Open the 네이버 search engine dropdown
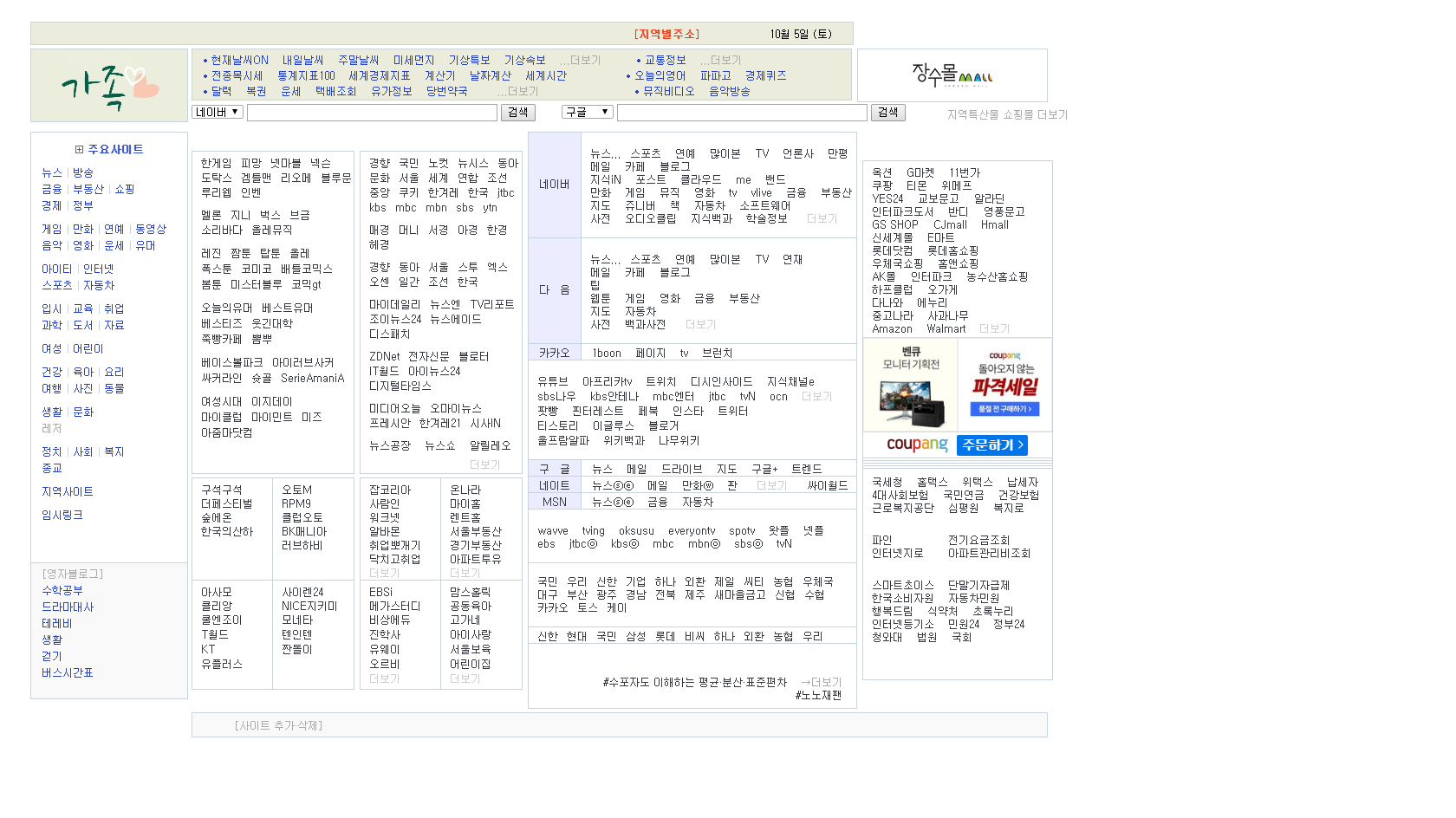 point(218,112)
